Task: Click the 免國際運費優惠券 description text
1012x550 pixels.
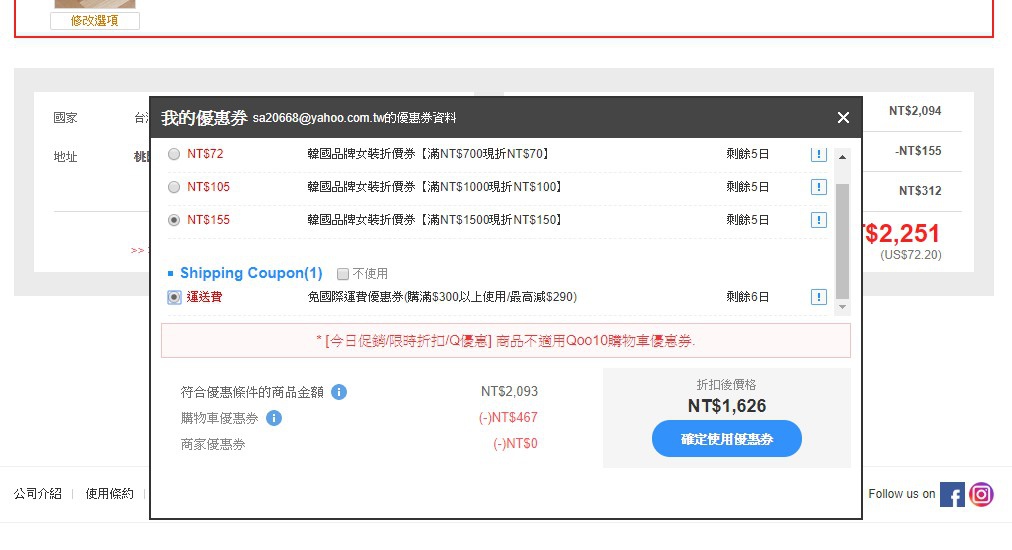Action: click(x=442, y=297)
